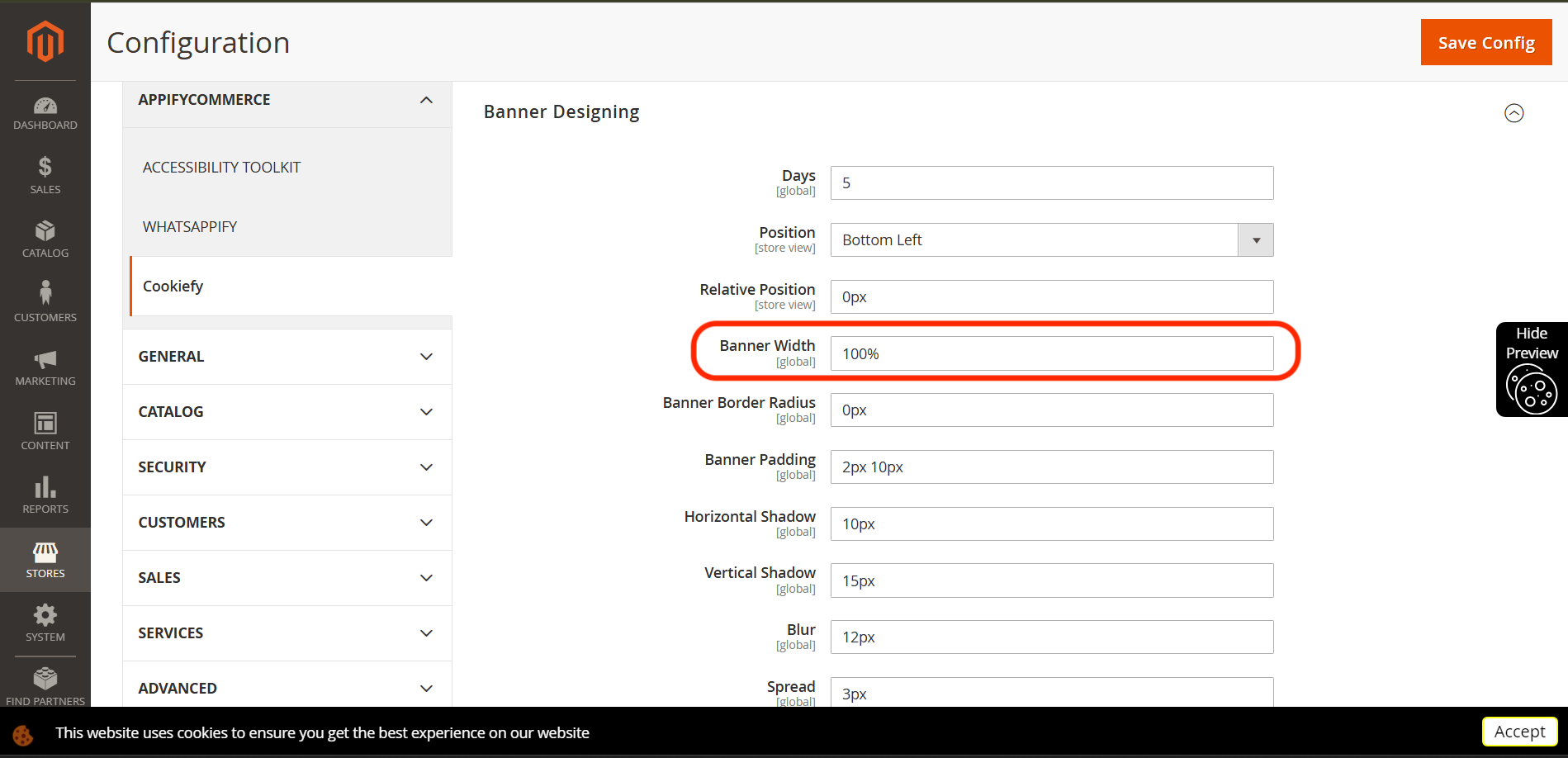Collapse the APPIFYCOMMERCE tab group

point(287,100)
